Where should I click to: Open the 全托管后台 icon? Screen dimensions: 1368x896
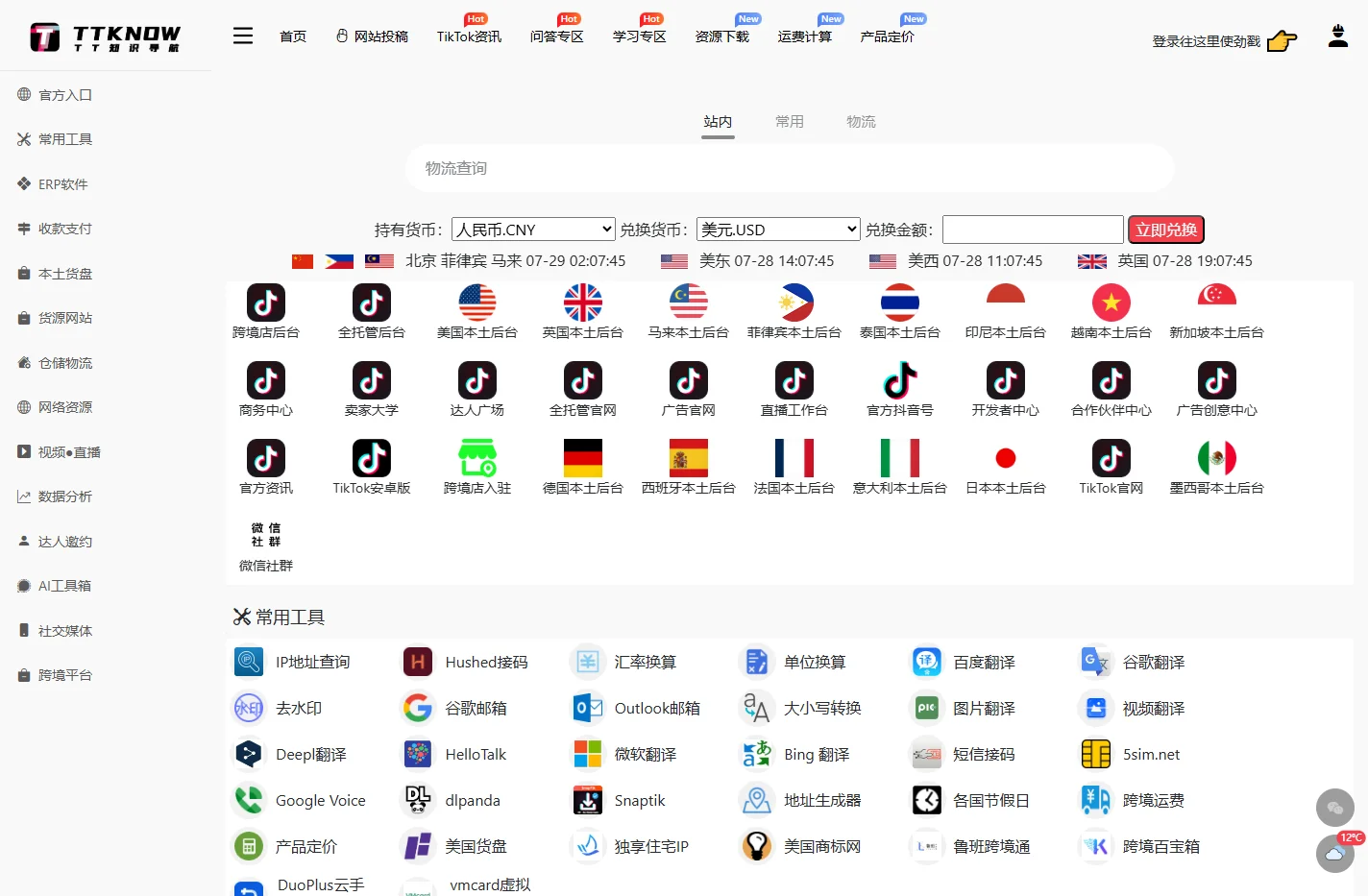tap(372, 303)
